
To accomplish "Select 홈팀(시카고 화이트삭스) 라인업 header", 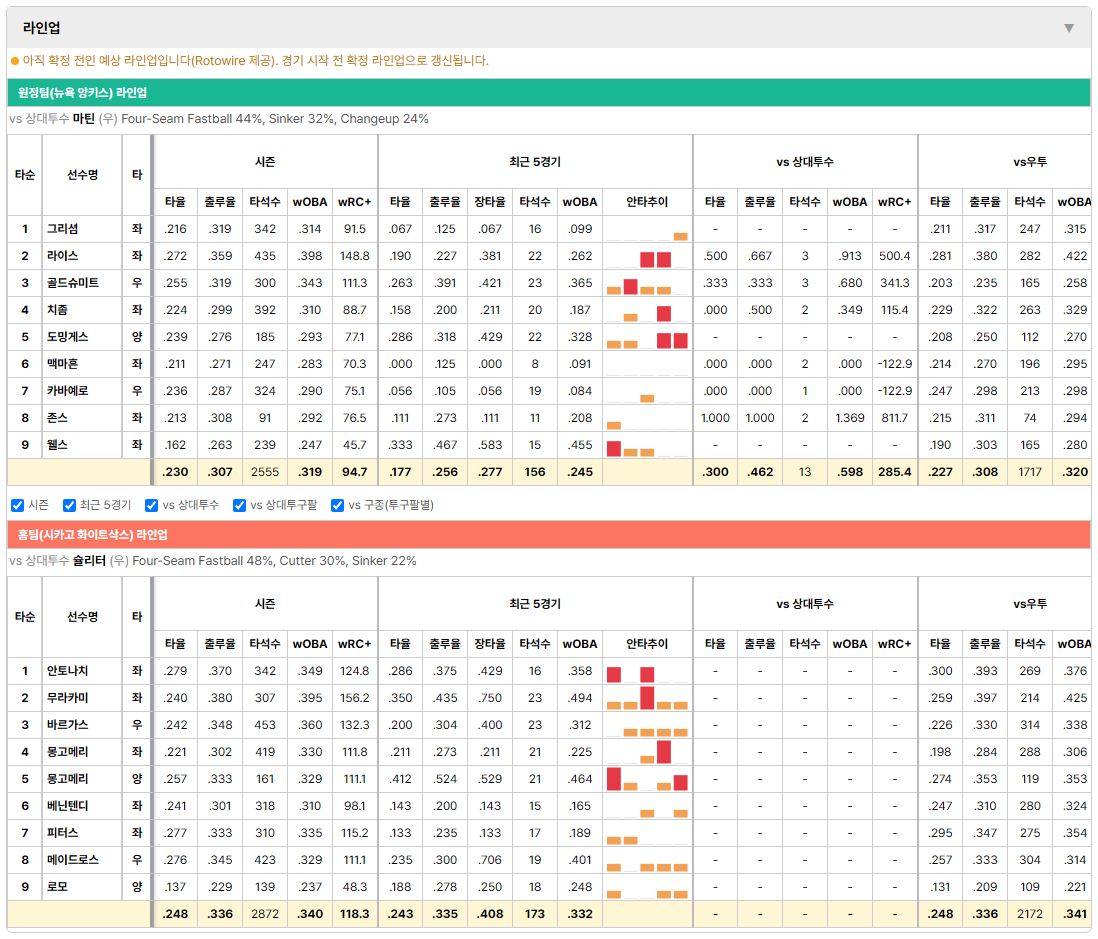I will 548,534.
